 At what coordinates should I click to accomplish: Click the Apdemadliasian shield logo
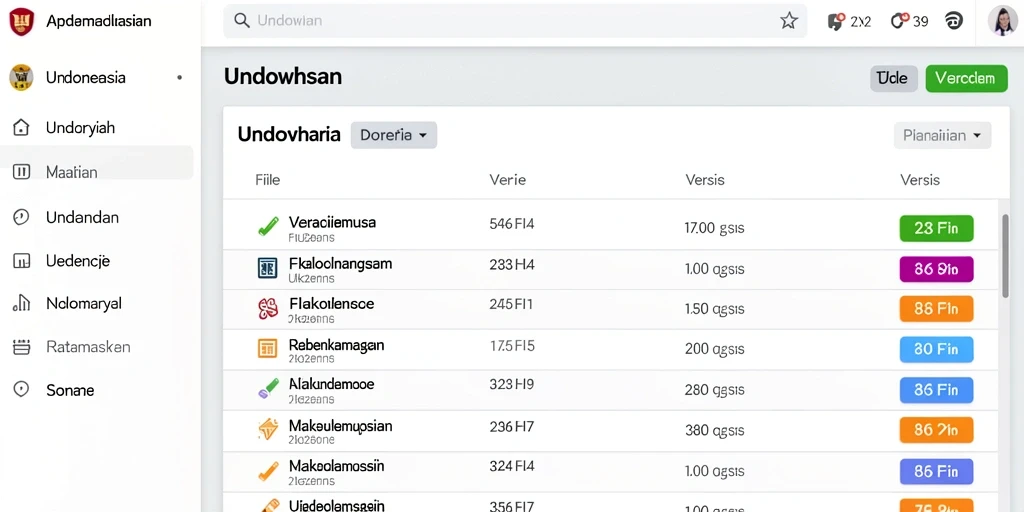pyautogui.click(x=22, y=21)
